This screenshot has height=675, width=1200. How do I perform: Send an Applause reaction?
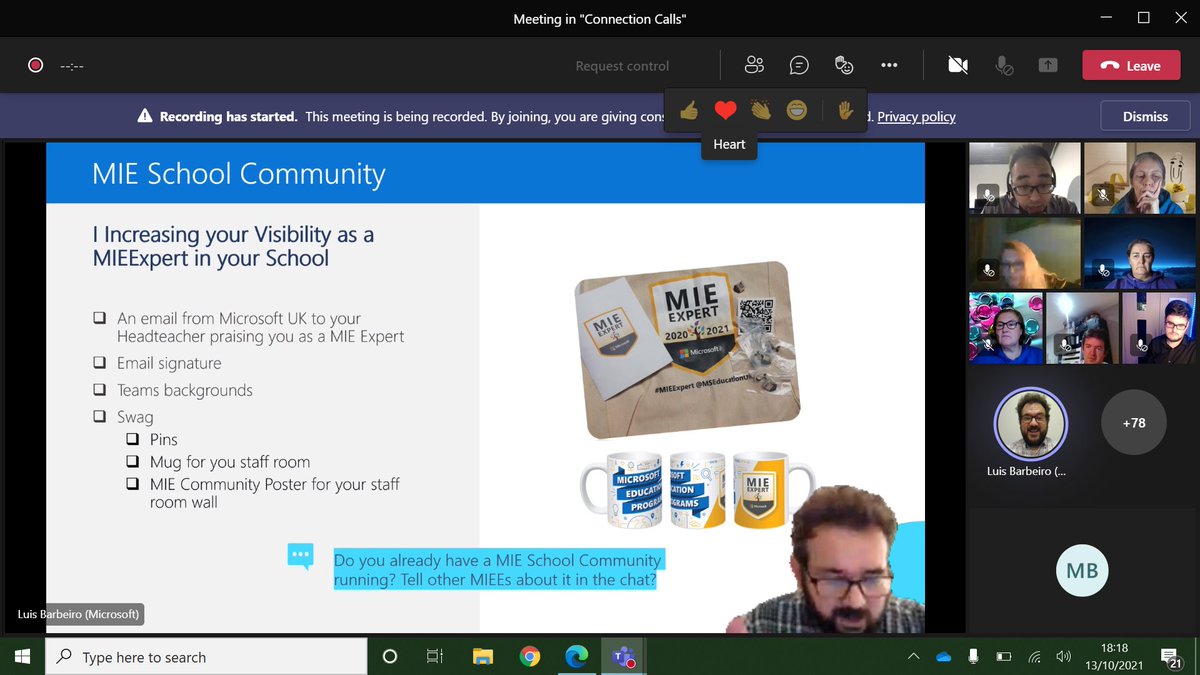tap(761, 111)
